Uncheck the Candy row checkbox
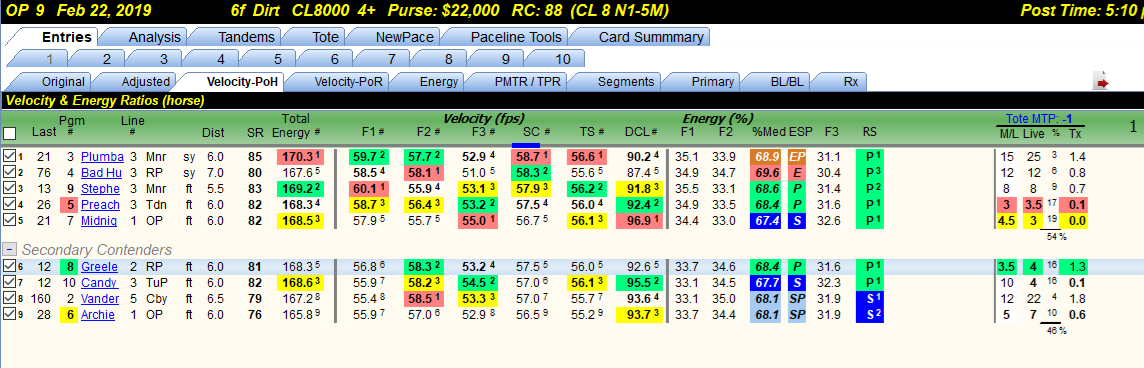This screenshot has height=368, width=1144. coord(9,282)
